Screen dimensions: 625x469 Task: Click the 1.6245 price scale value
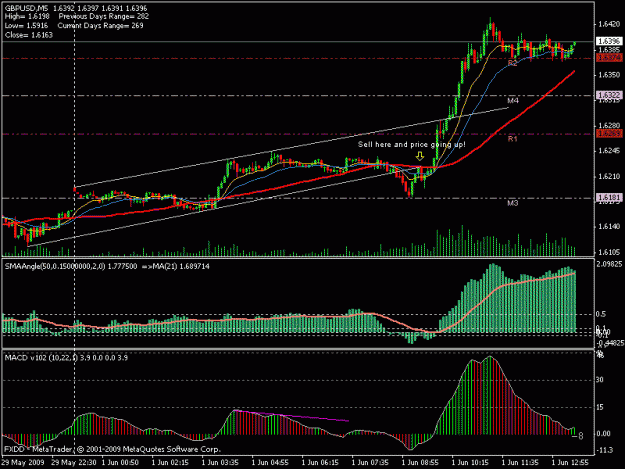609,151
